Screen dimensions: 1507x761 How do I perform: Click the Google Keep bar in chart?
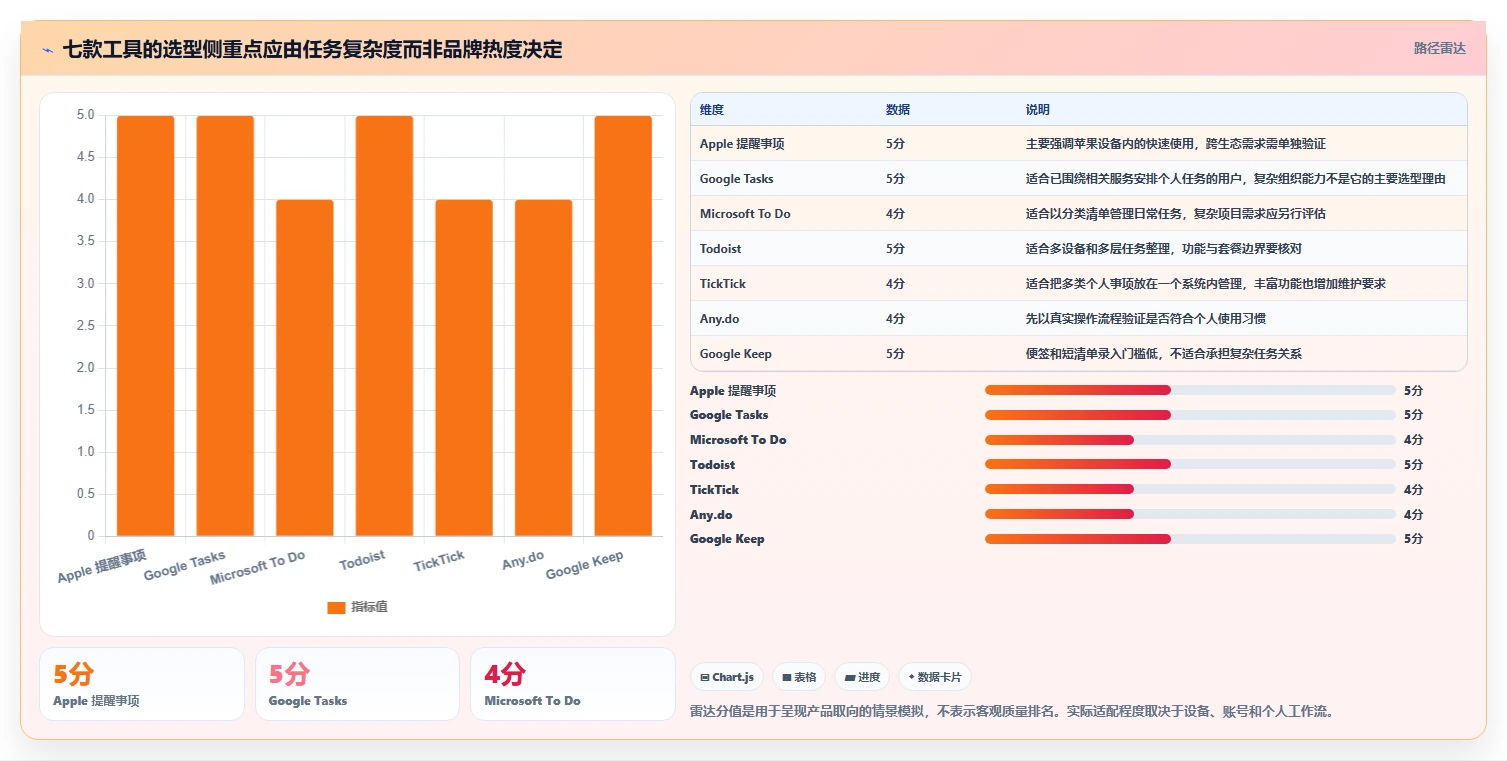(623, 326)
